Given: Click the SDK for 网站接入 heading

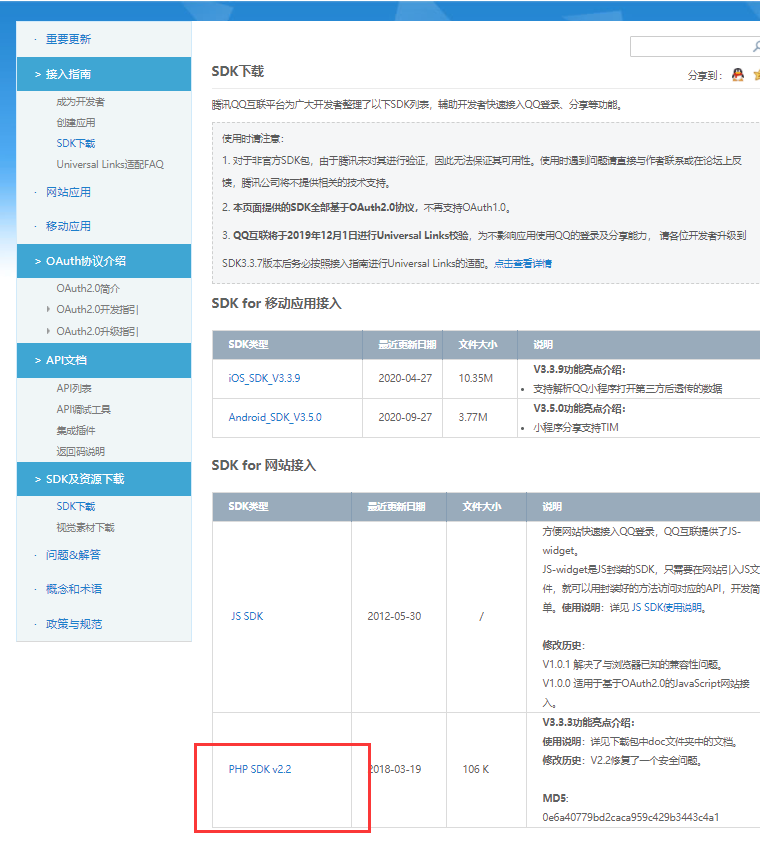Looking at the screenshot, I should point(264,465).
